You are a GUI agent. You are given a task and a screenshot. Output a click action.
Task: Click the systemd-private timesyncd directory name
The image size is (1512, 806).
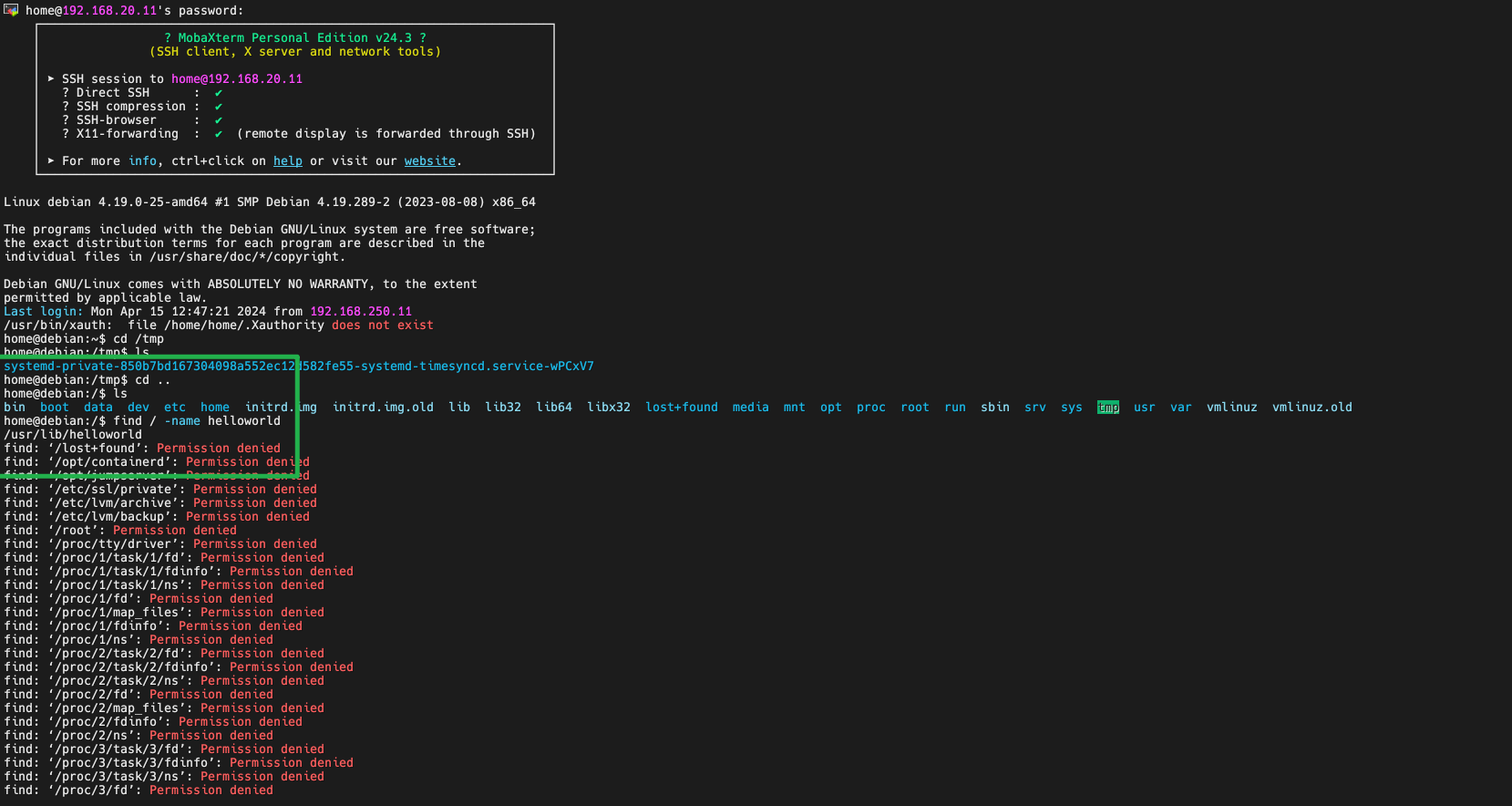tap(298, 367)
